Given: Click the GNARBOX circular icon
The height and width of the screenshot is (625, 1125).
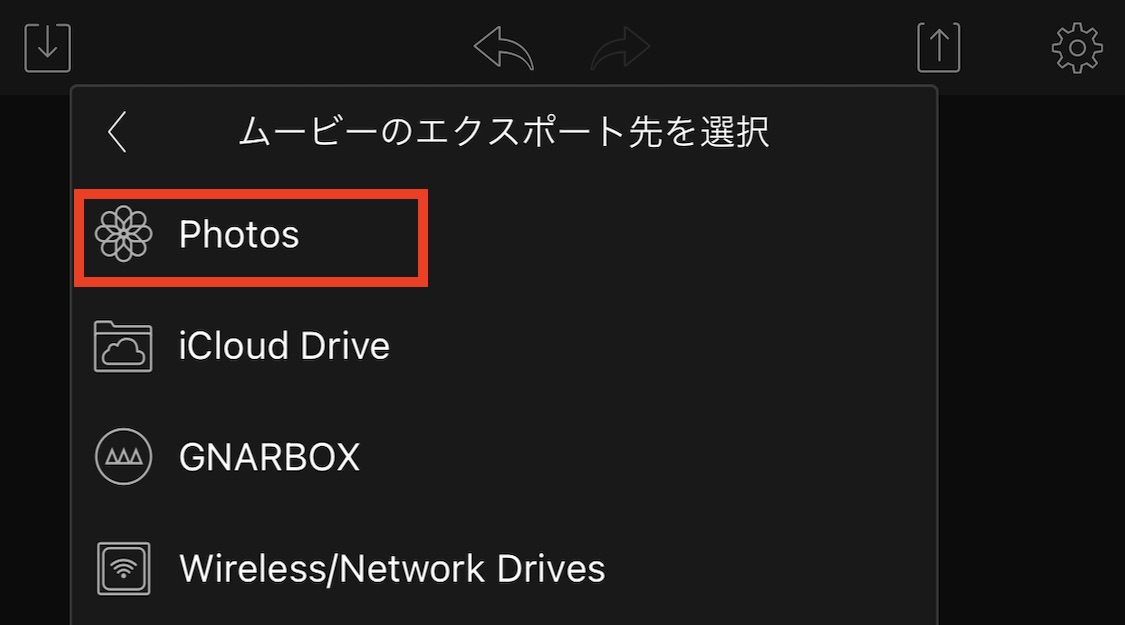Looking at the screenshot, I should coord(122,457).
